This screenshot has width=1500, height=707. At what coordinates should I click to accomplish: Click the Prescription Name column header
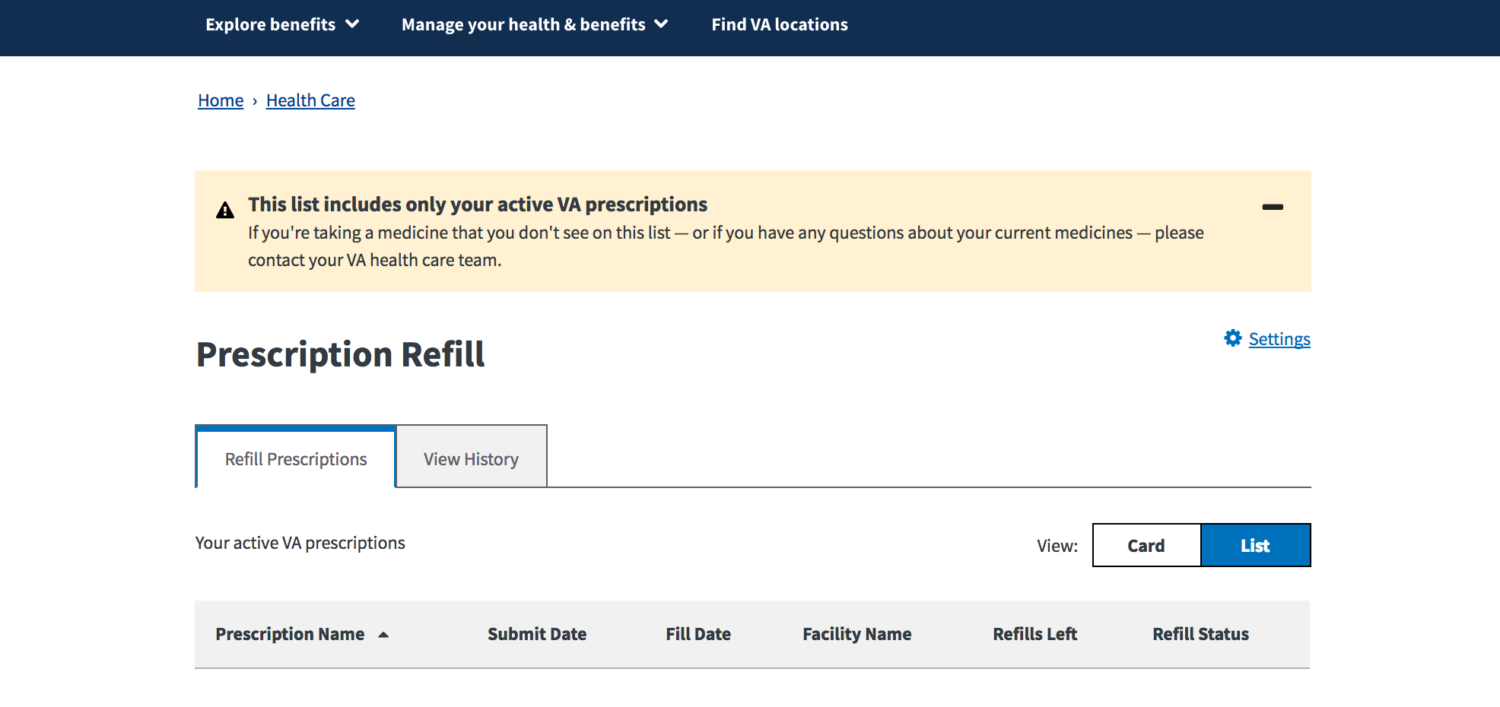(x=289, y=634)
